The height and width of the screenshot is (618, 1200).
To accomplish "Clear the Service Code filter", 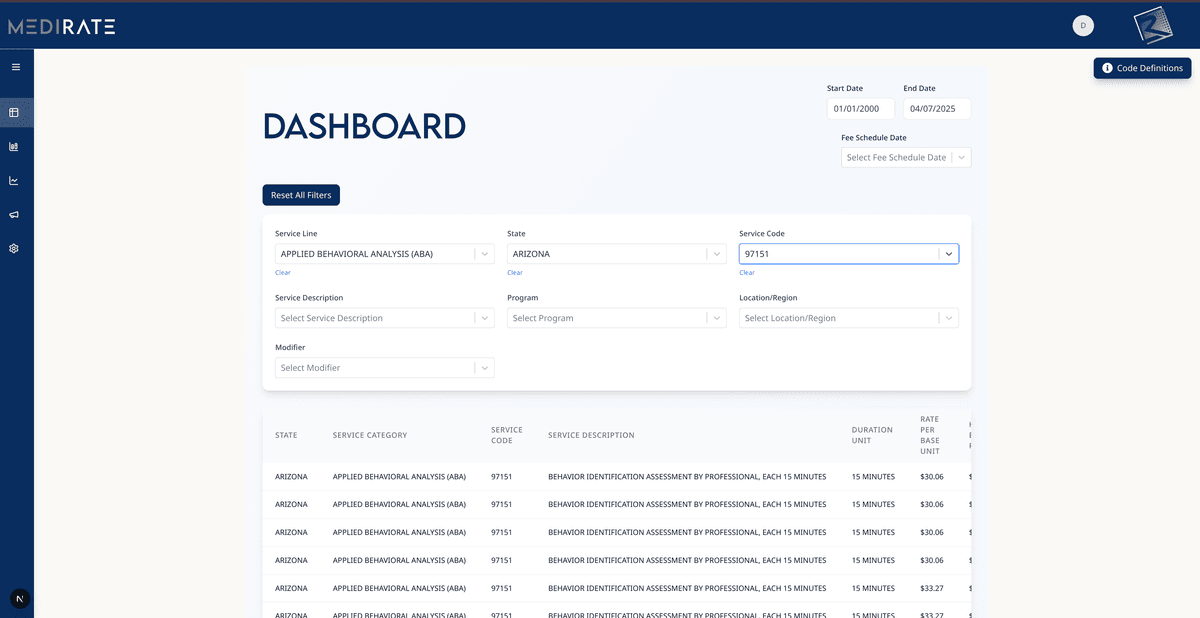I will coord(747,272).
